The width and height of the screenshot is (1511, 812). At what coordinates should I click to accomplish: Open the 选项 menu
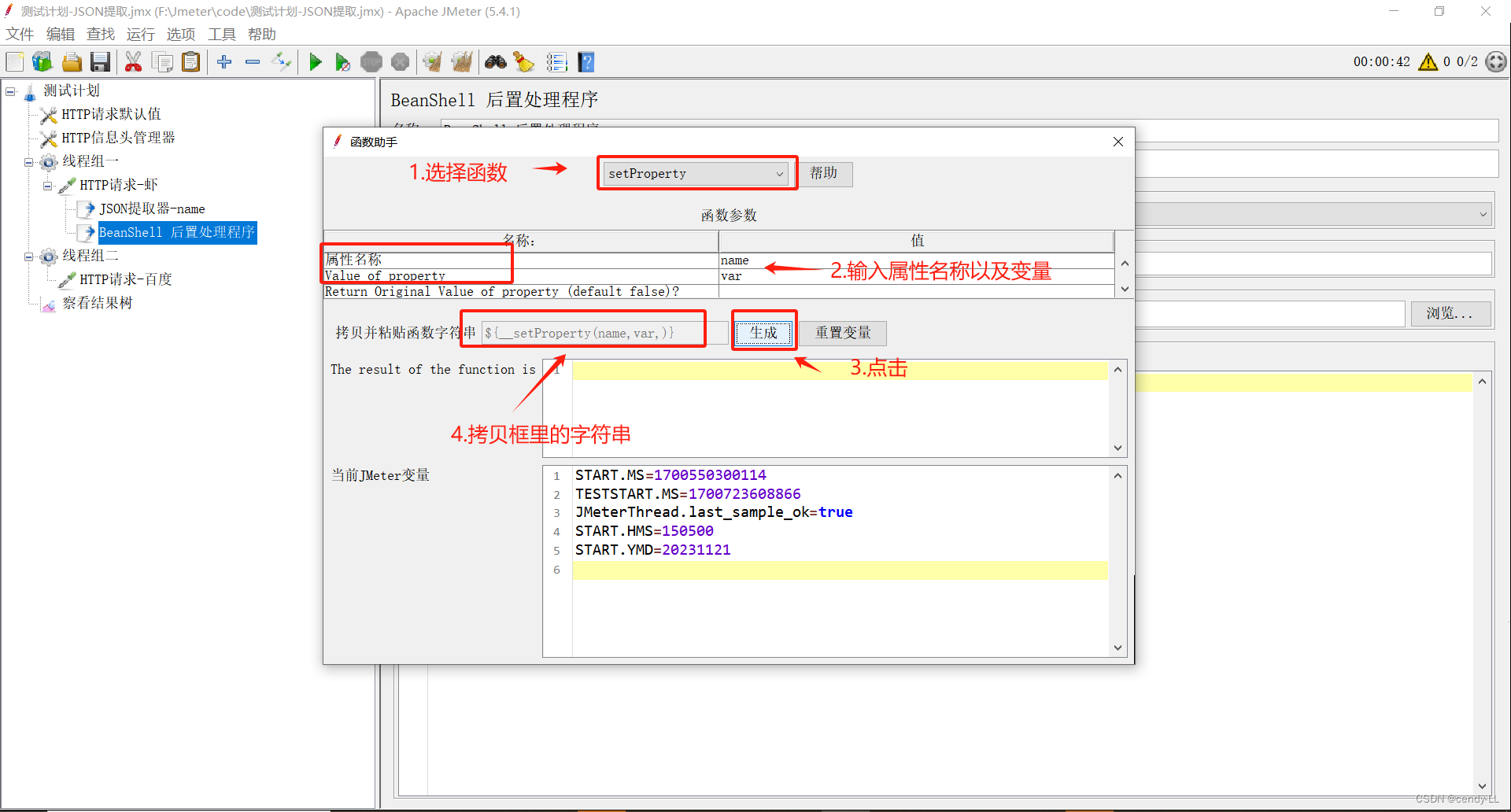[180, 34]
